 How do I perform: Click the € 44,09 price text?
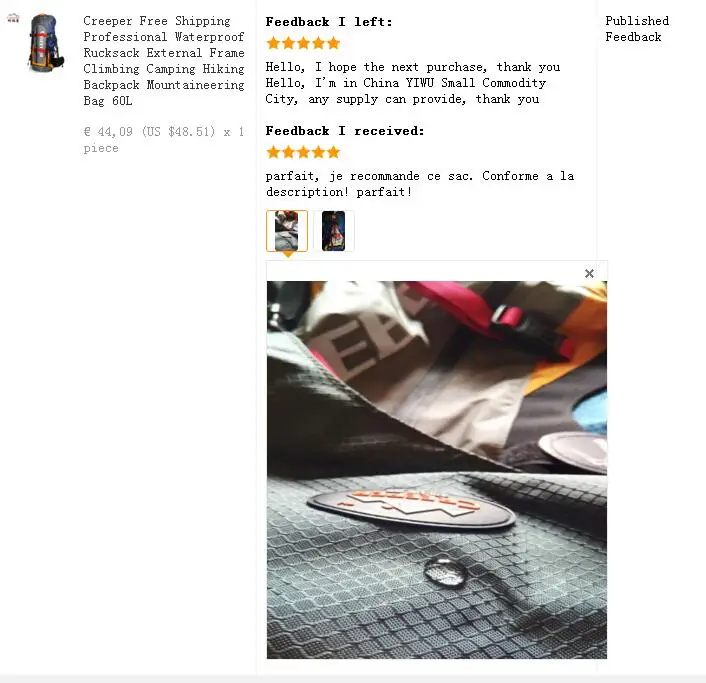coord(108,131)
